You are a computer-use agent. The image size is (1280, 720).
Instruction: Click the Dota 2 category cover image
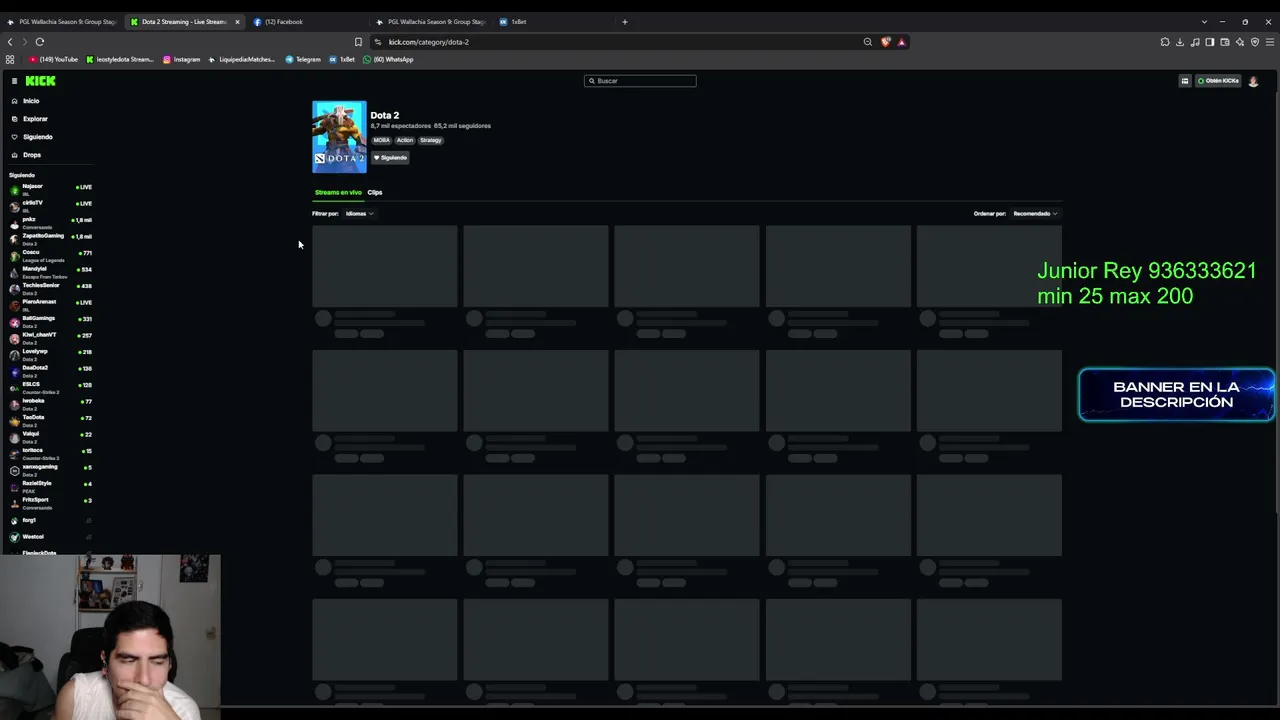(339, 137)
